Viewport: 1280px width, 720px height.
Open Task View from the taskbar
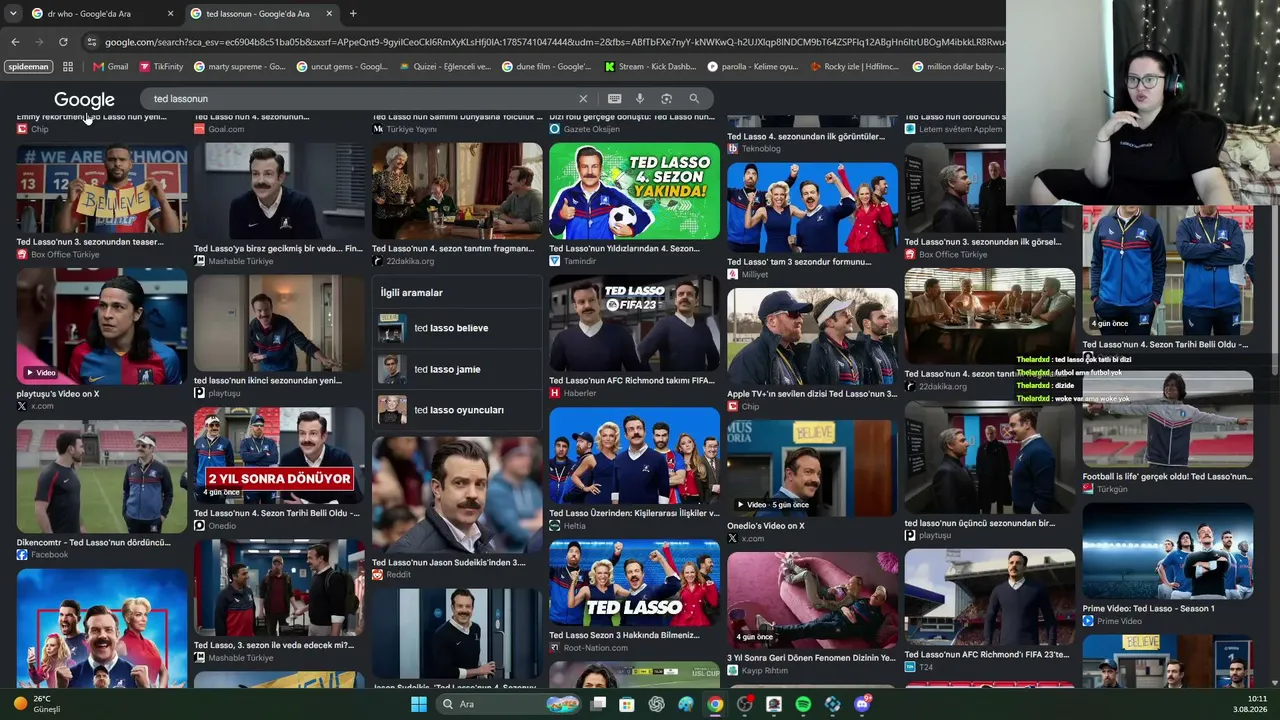click(598, 704)
